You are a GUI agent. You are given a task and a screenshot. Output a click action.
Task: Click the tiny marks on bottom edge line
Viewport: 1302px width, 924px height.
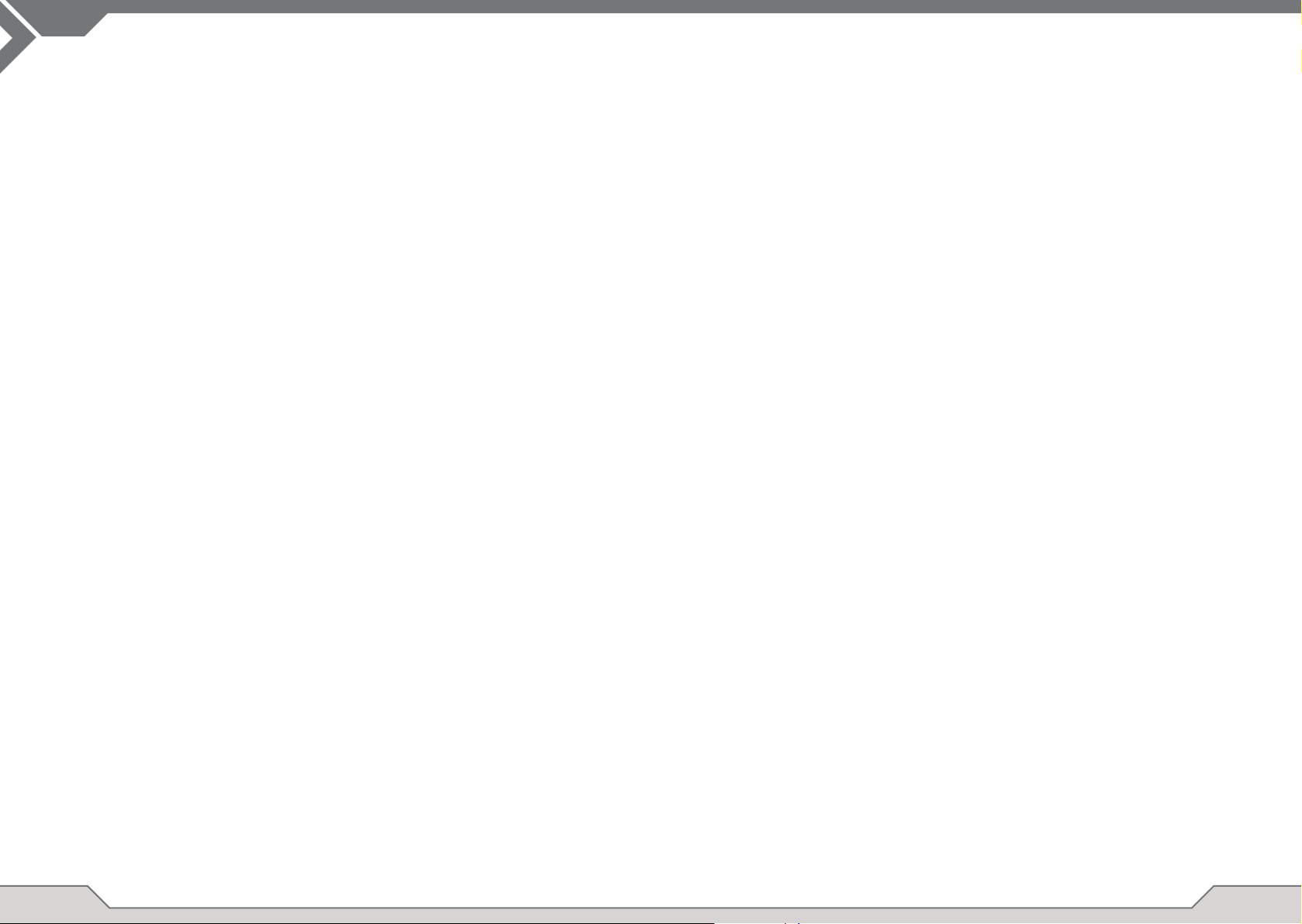click(x=792, y=922)
